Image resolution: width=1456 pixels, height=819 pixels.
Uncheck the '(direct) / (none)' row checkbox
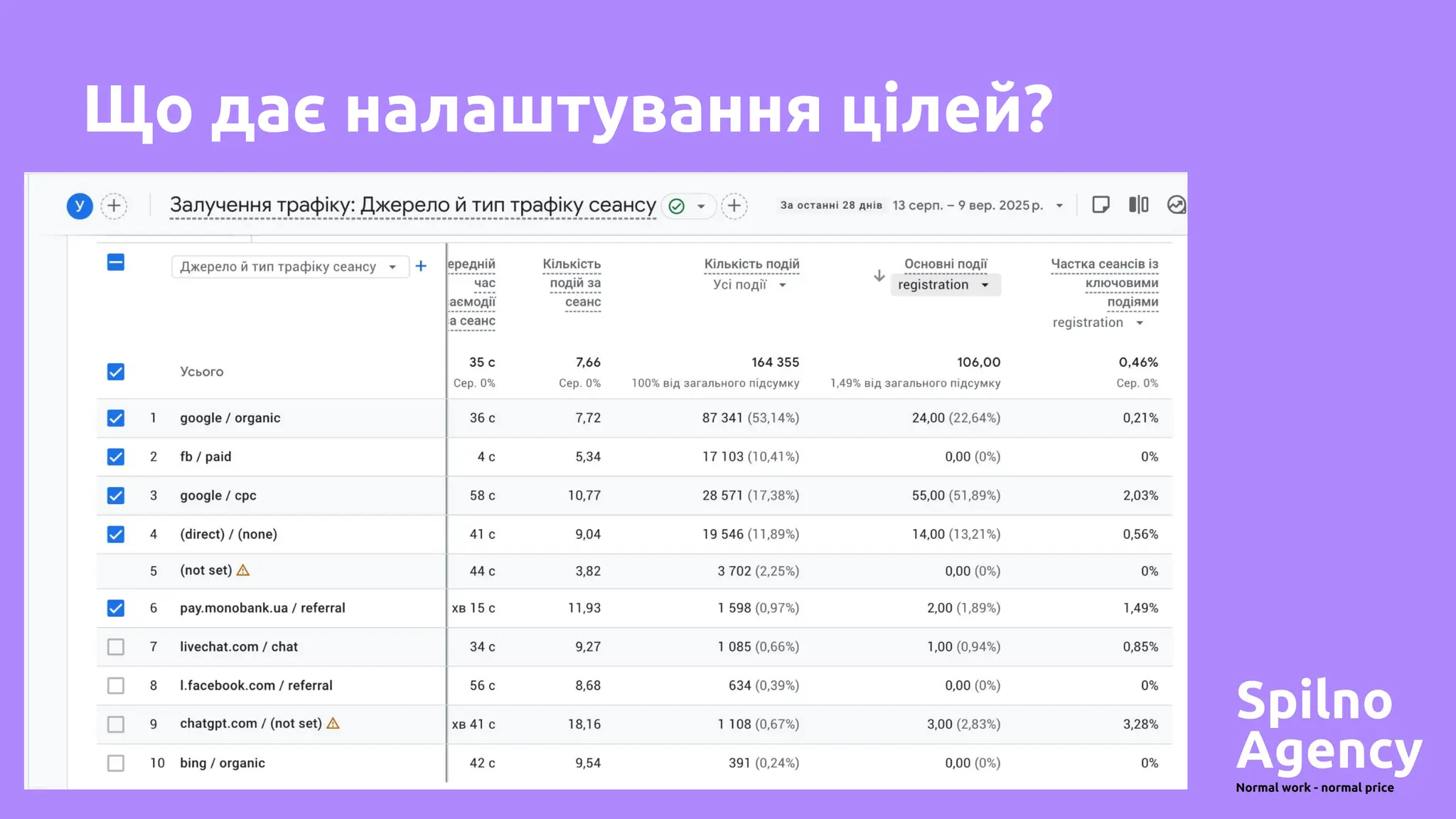tap(116, 535)
